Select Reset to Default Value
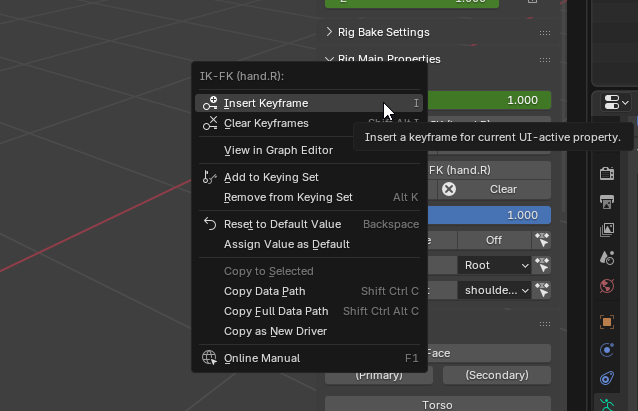The width and height of the screenshot is (638, 411). point(282,224)
